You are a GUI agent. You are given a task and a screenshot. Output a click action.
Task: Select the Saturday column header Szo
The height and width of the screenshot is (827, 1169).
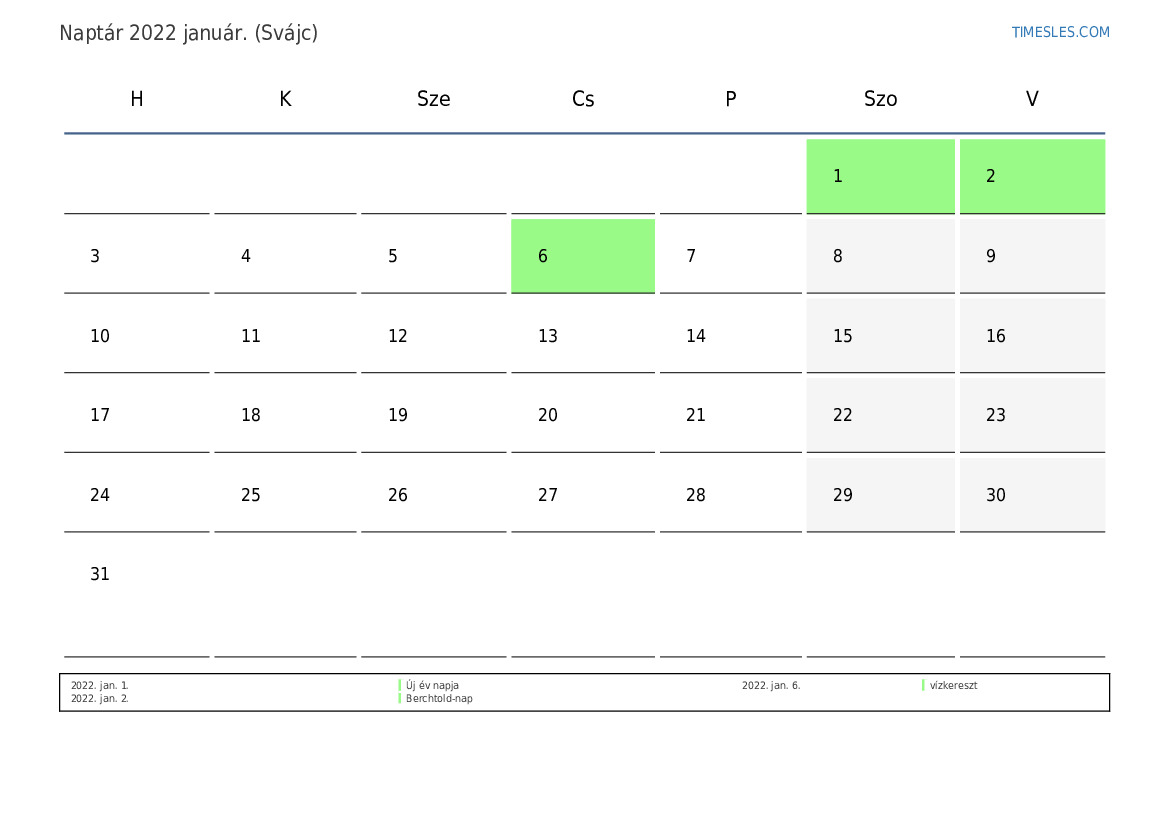click(x=880, y=99)
